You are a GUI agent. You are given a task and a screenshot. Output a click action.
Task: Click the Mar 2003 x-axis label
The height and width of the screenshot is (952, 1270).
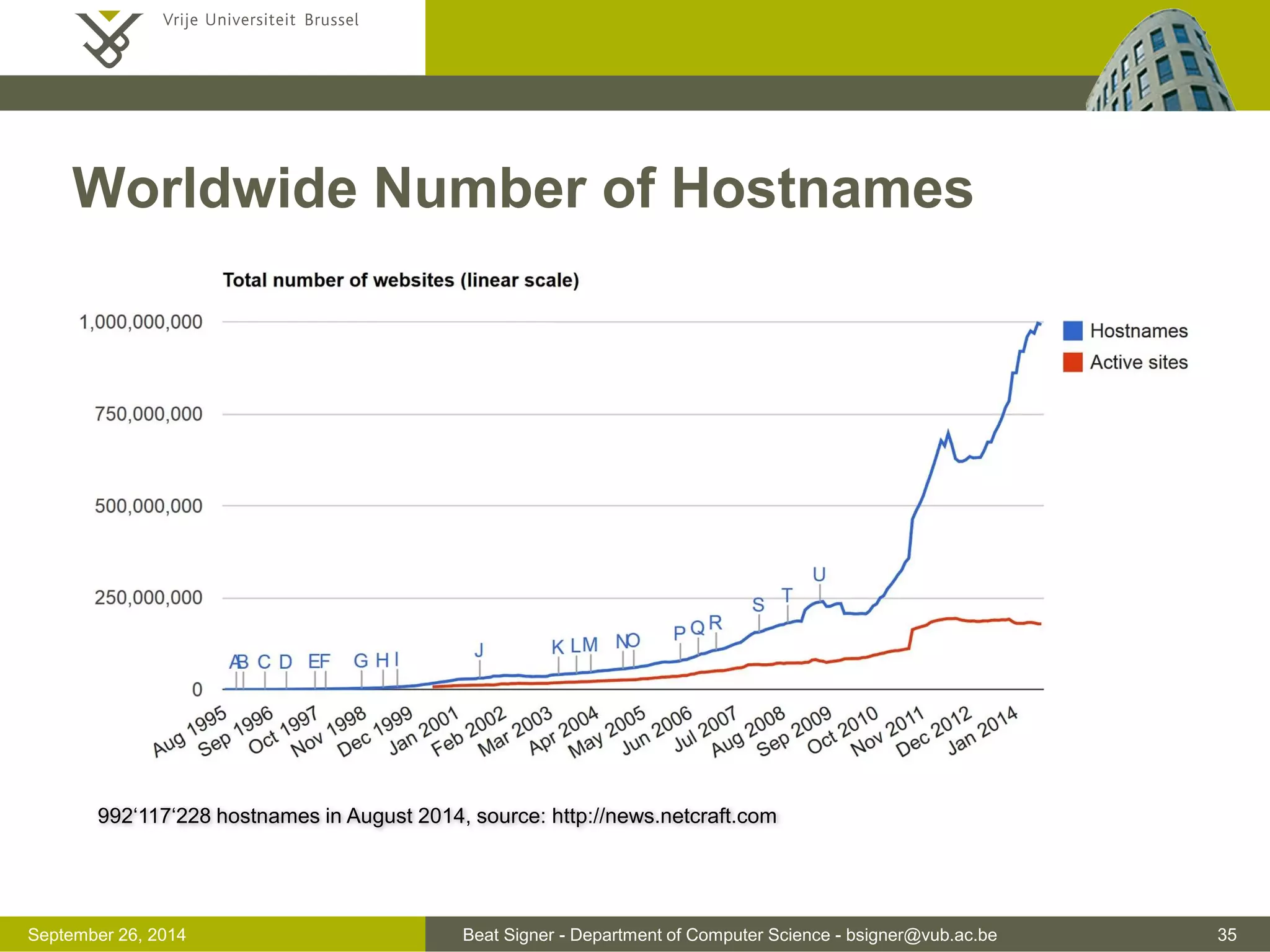pos(516,732)
